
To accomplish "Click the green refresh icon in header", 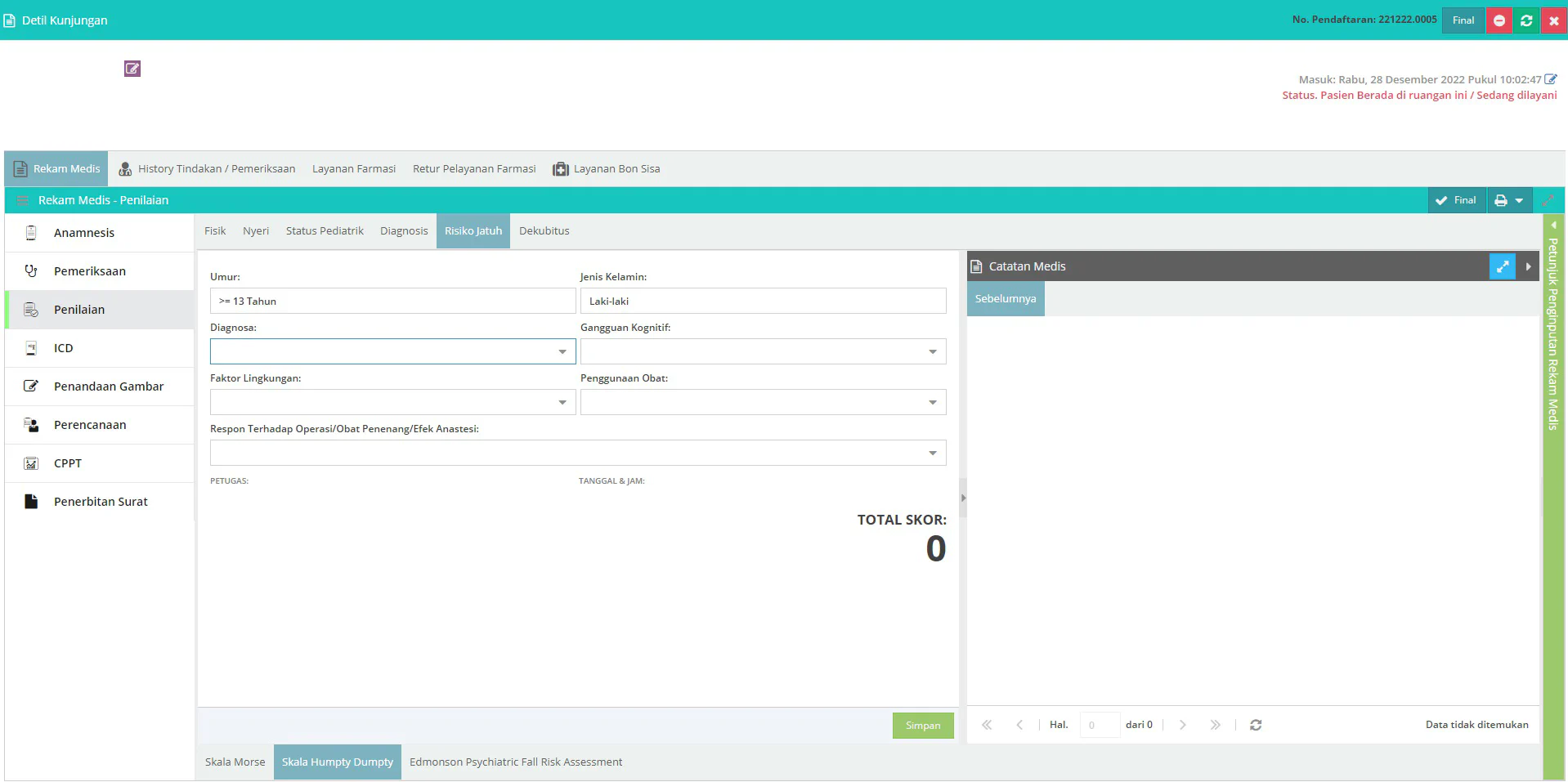I will [x=1526, y=20].
